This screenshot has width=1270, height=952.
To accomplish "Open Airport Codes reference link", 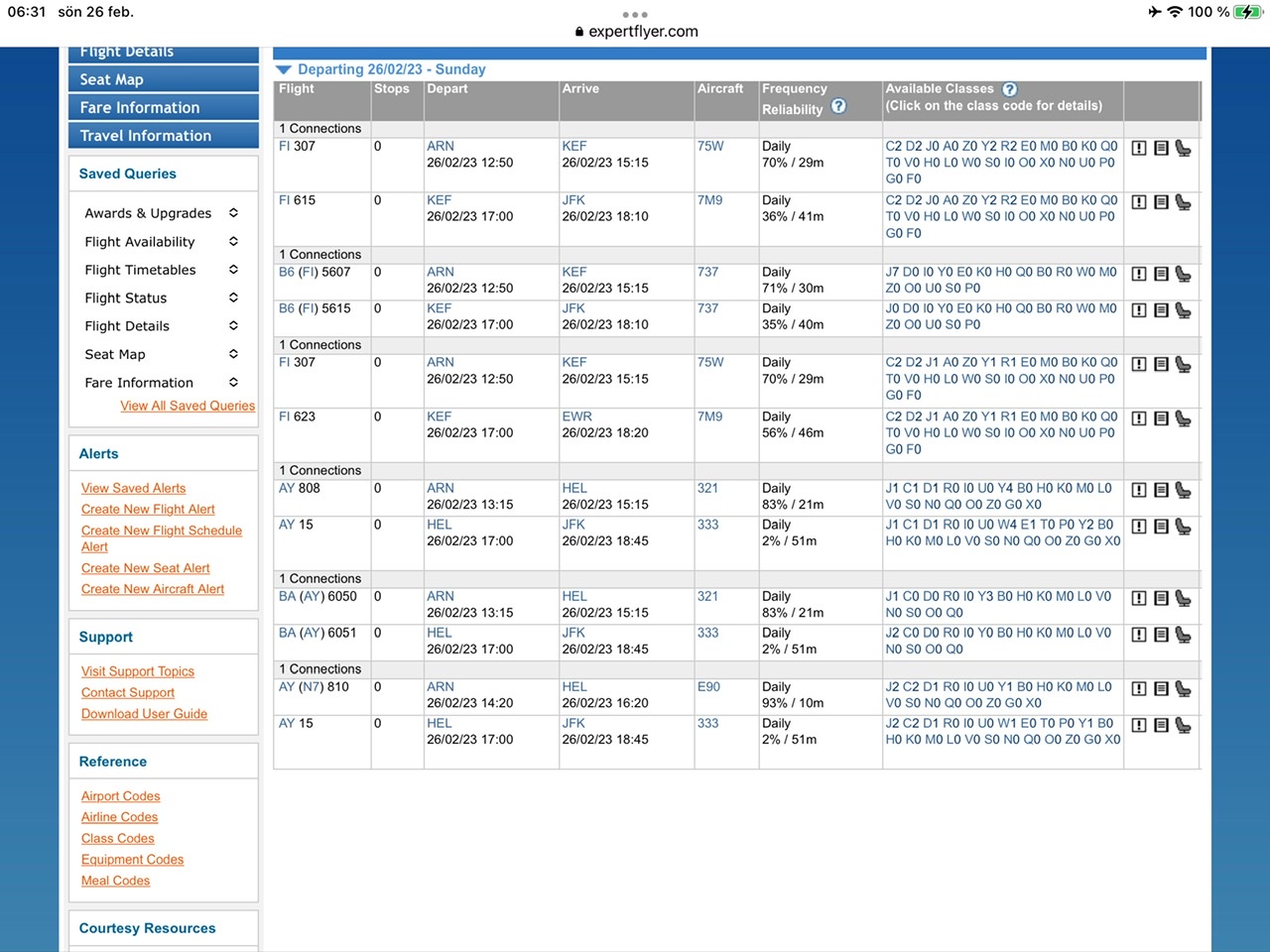I will click(121, 796).
